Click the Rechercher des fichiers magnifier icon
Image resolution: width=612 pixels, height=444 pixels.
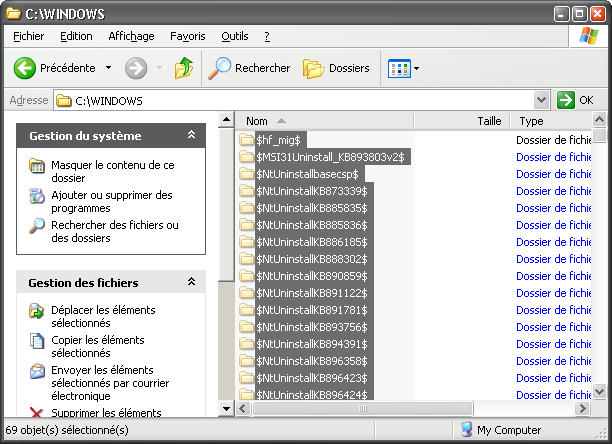click(x=37, y=226)
